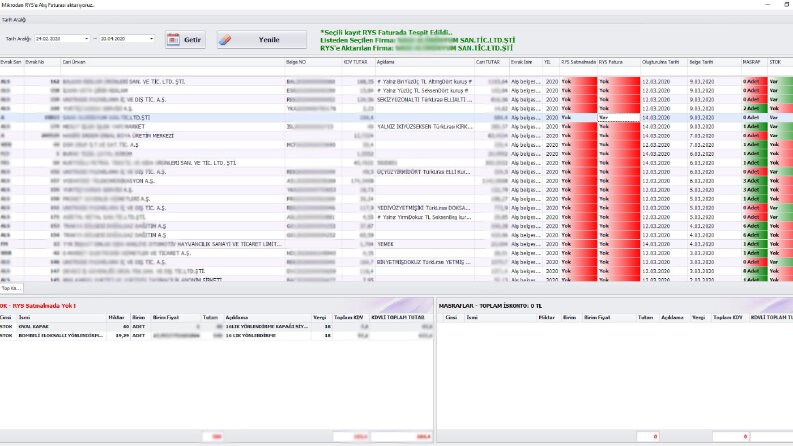Image resolution: width=793 pixels, height=446 pixels.
Task: Select the 'Var' RYS Fatura cell
Action: [x=619, y=117]
